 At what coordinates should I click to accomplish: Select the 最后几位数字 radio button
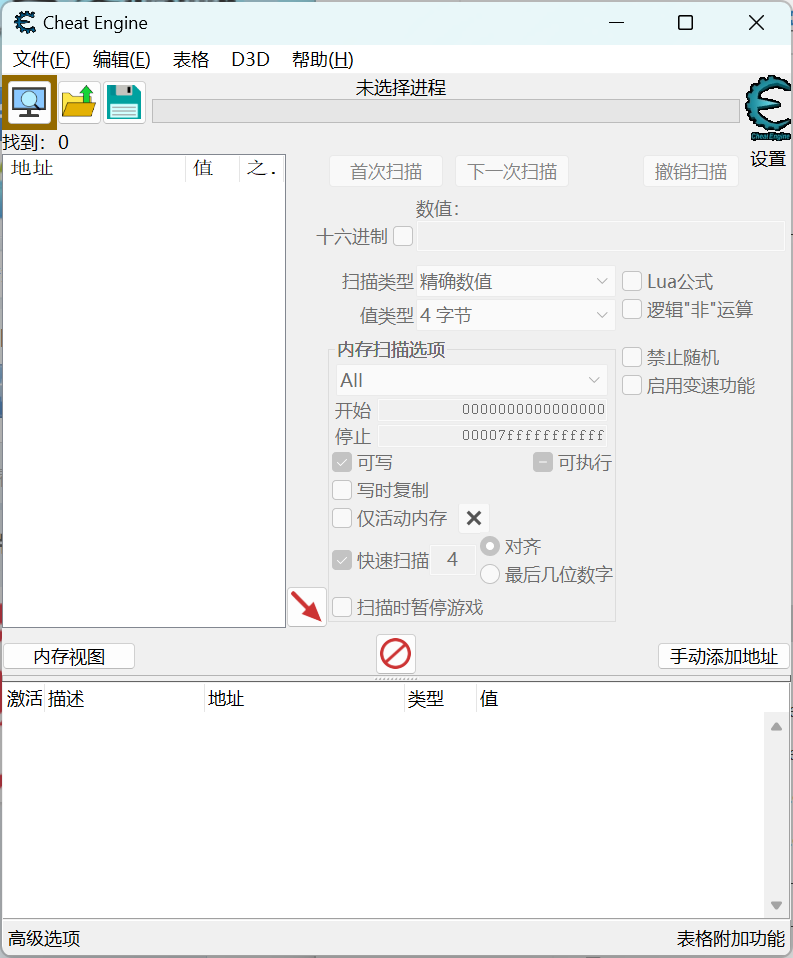(x=490, y=574)
